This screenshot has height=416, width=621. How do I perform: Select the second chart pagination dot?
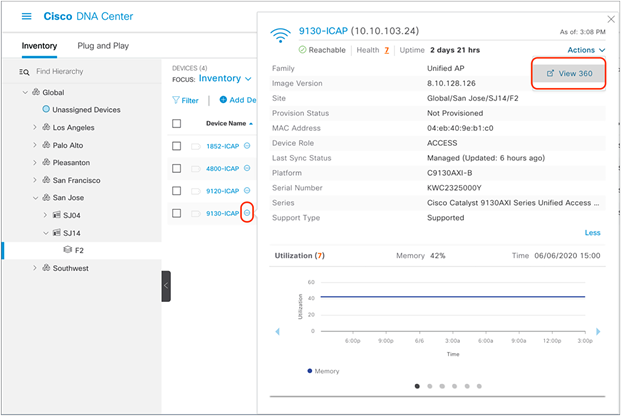430,386
